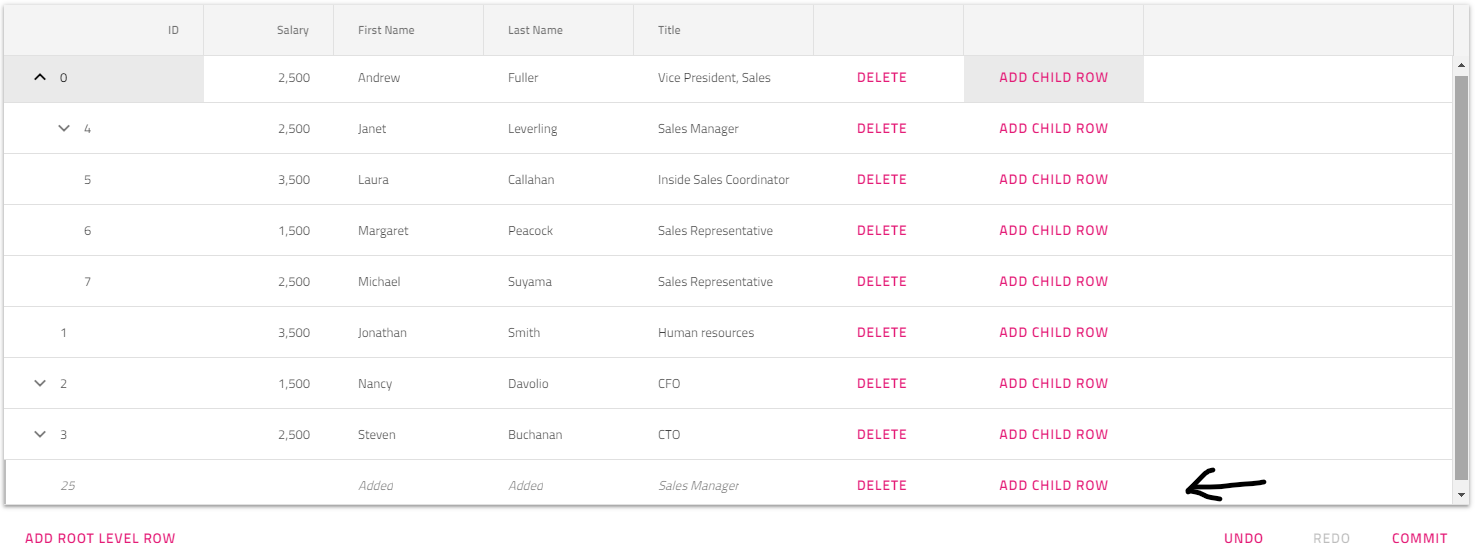Select the Michael Suyama title cell
1477x553 pixels.
pos(715,282)
